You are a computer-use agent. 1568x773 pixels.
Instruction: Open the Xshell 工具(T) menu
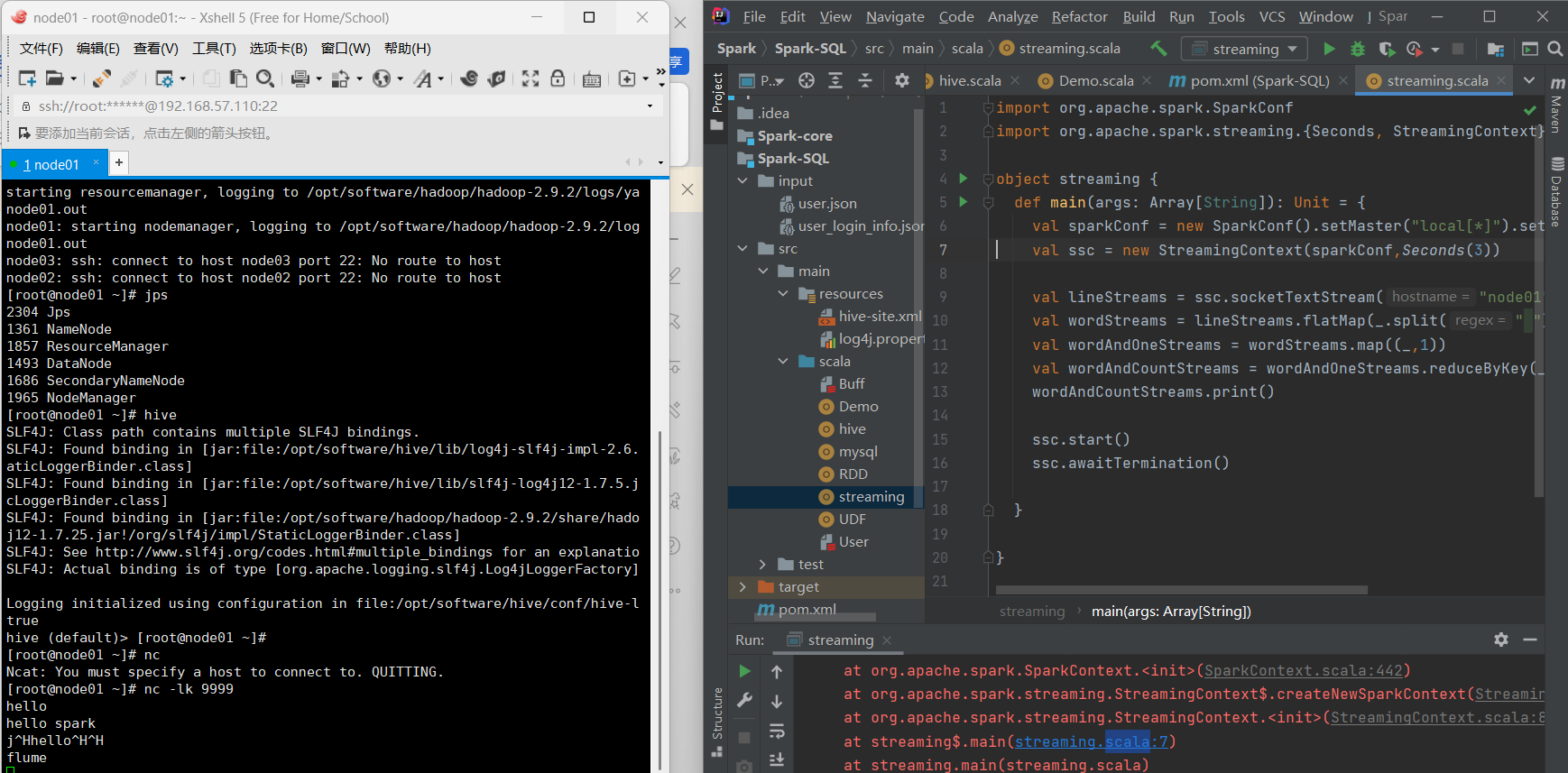(x=214, y=49)
